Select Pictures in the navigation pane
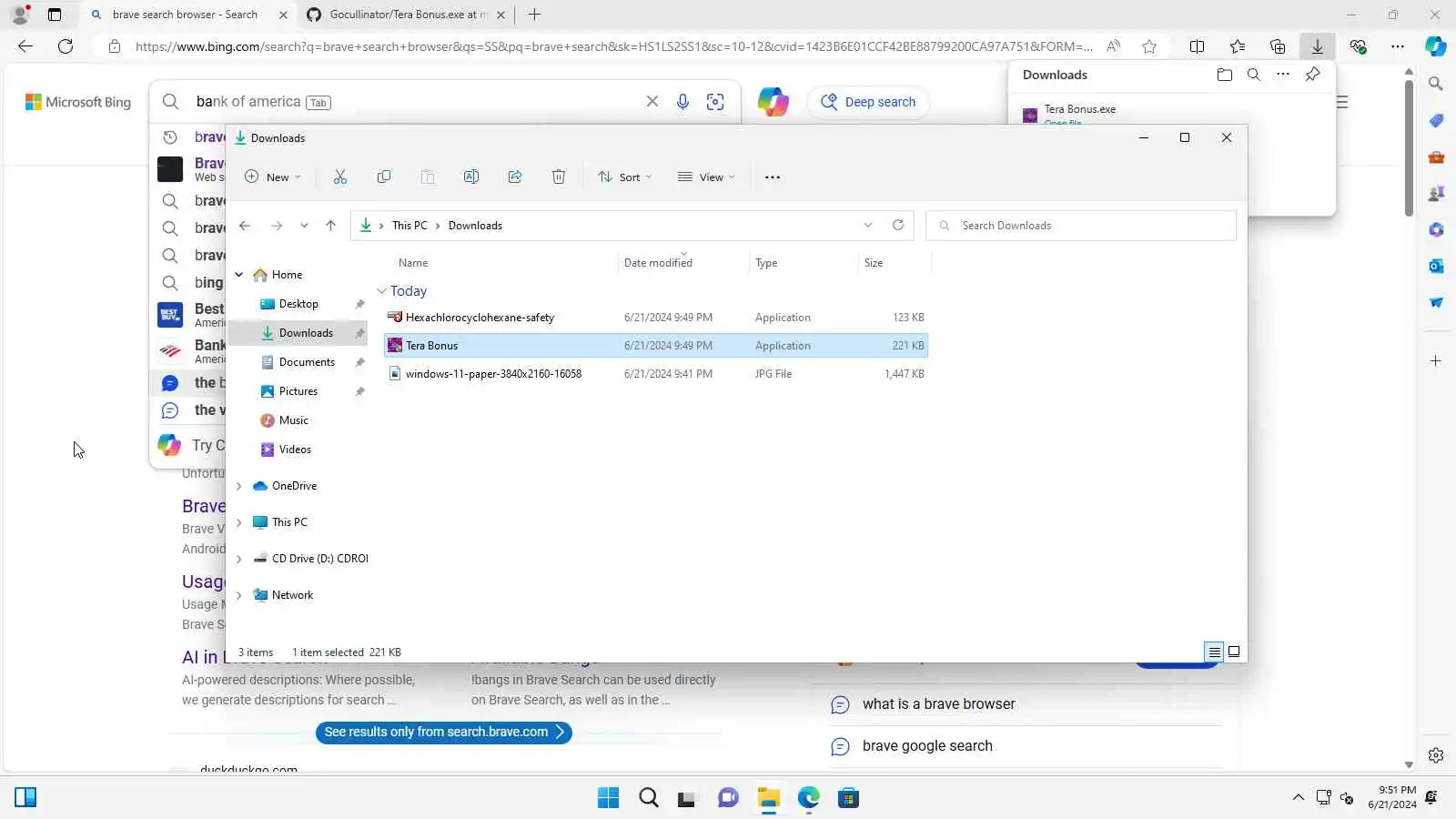The width and height of the screenshot is (1456, 819). [298, 391]
